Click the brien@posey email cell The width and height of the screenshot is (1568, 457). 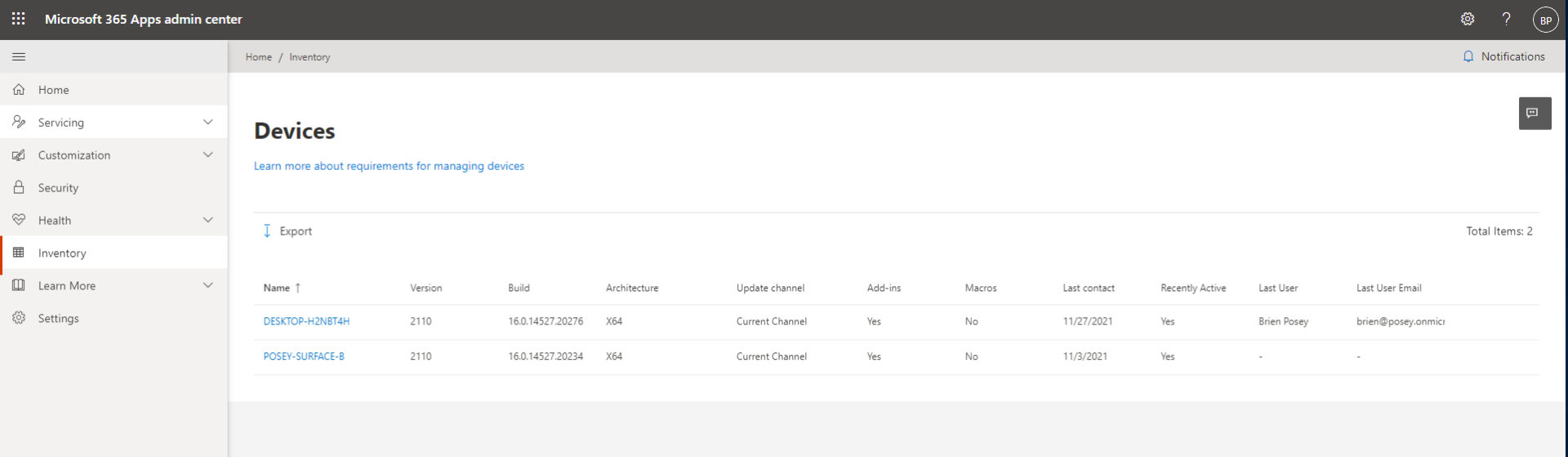(x=1401, y=321)
